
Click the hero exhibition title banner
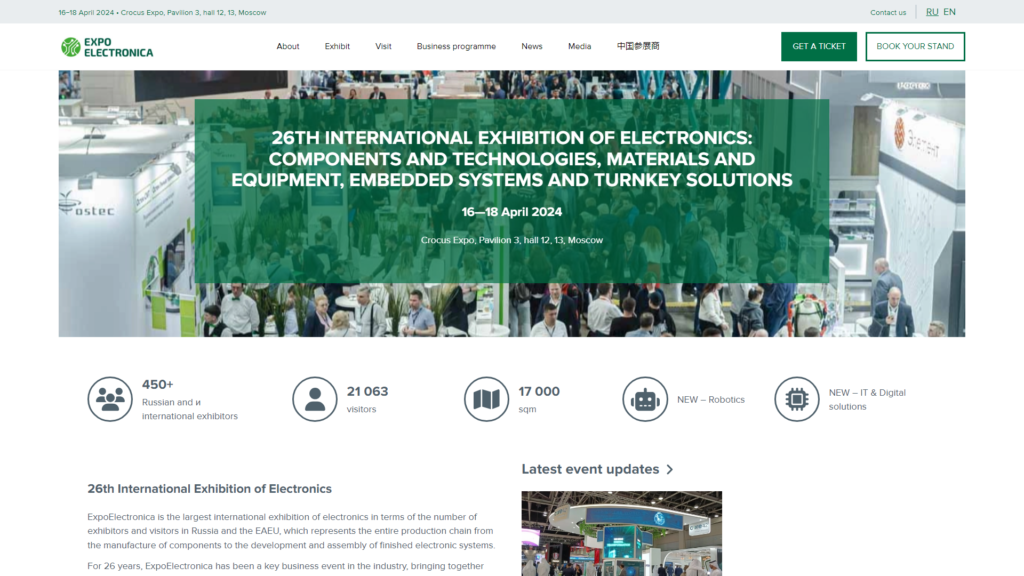tap(512, 159)
